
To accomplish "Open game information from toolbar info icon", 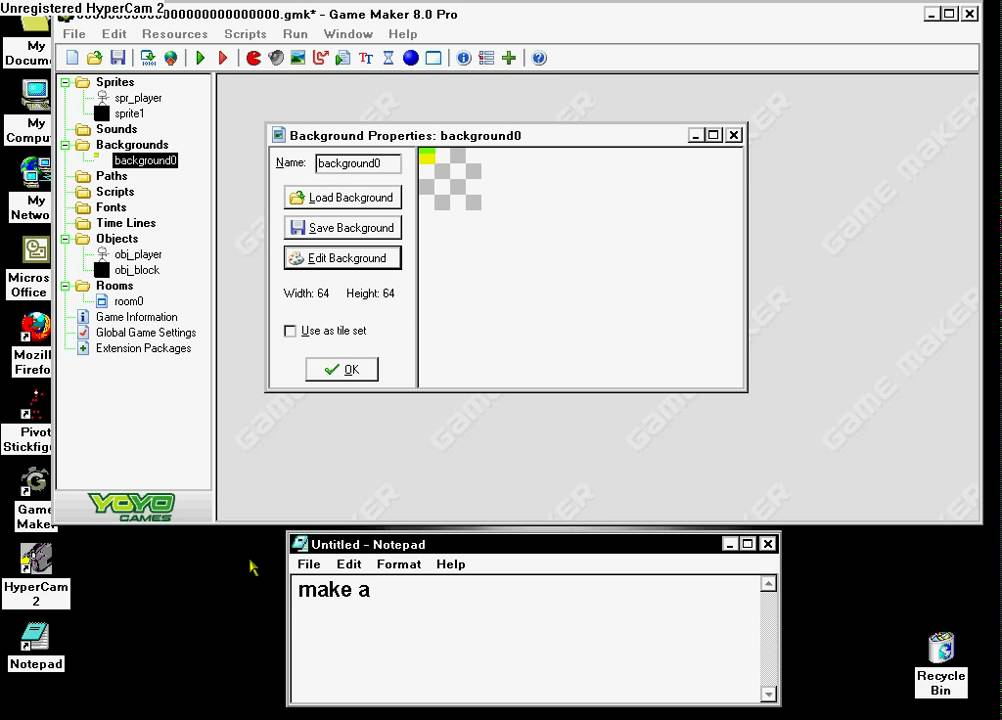I will coord(464,58).
